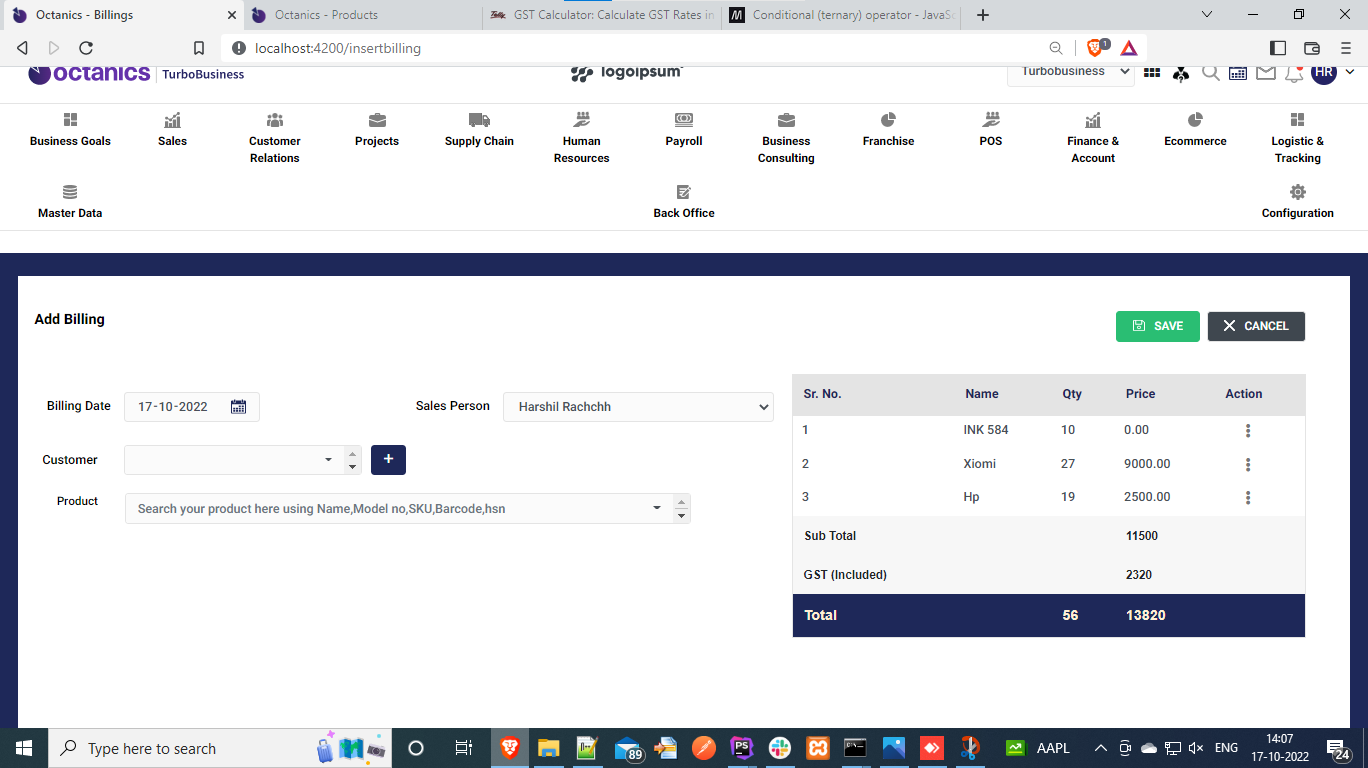Viewport: 1368px width, 768px height.
Task: Open the Supply Chain module icon
Action: point(479,121)
